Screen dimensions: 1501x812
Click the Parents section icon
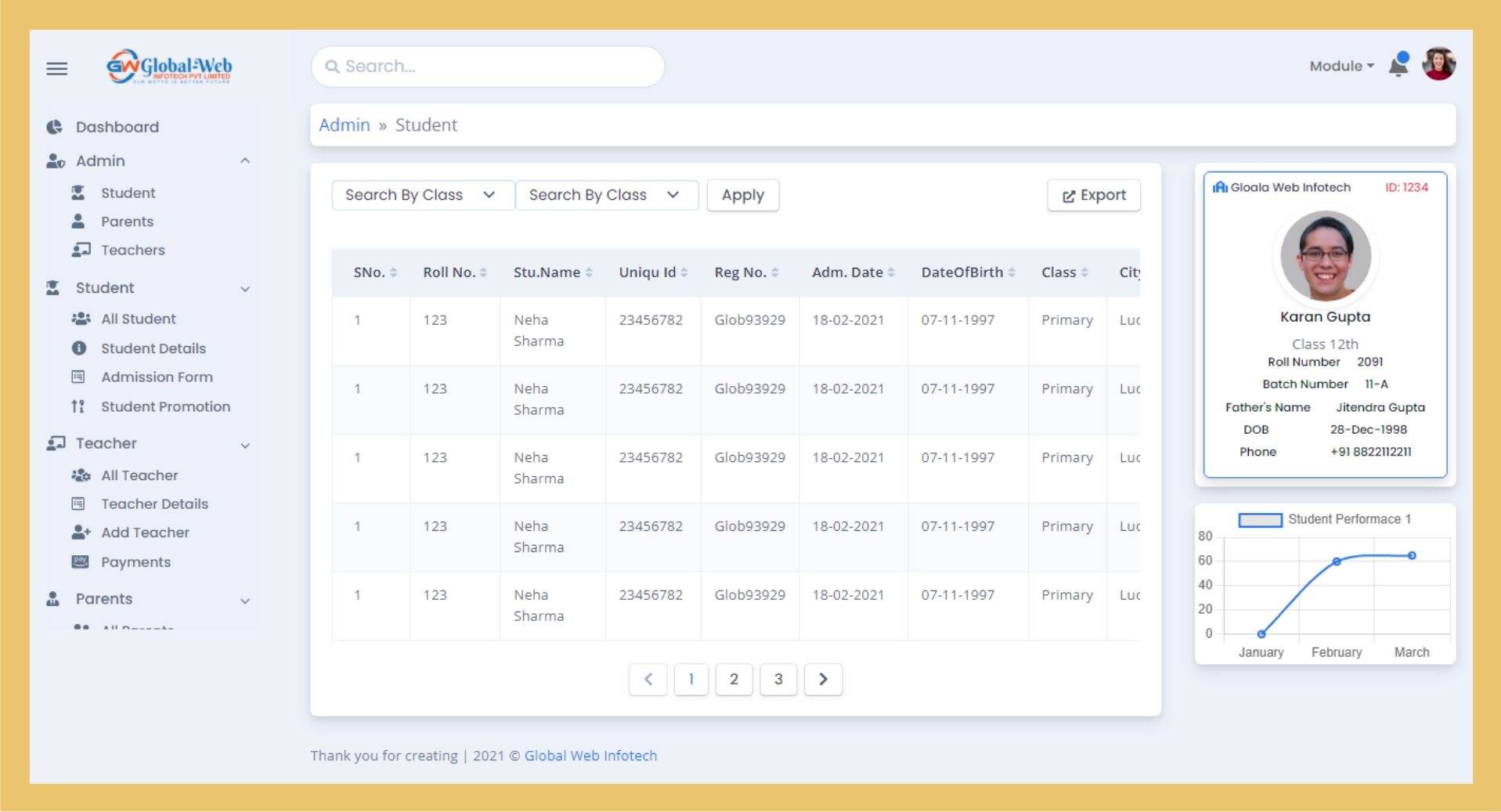[x=53, y=599]
